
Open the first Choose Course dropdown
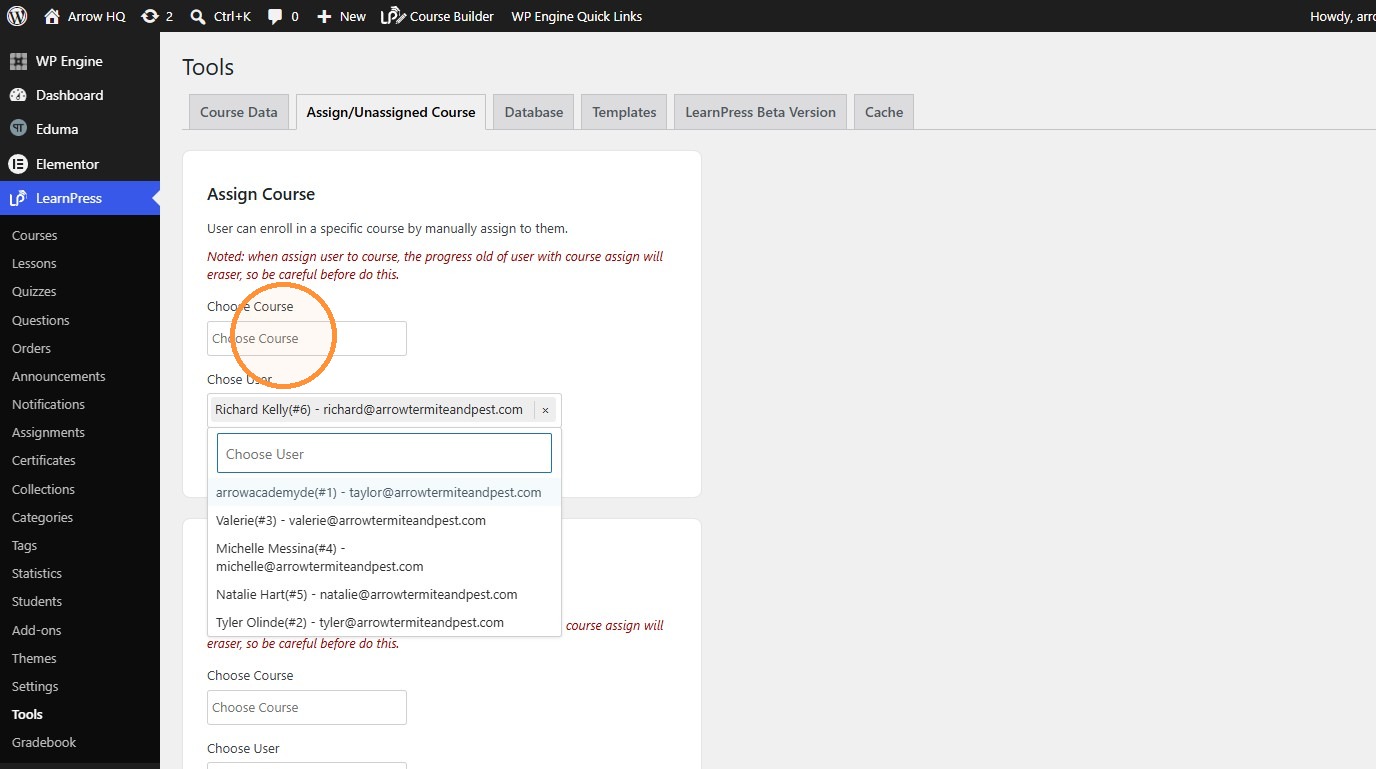tap(307, 338)
